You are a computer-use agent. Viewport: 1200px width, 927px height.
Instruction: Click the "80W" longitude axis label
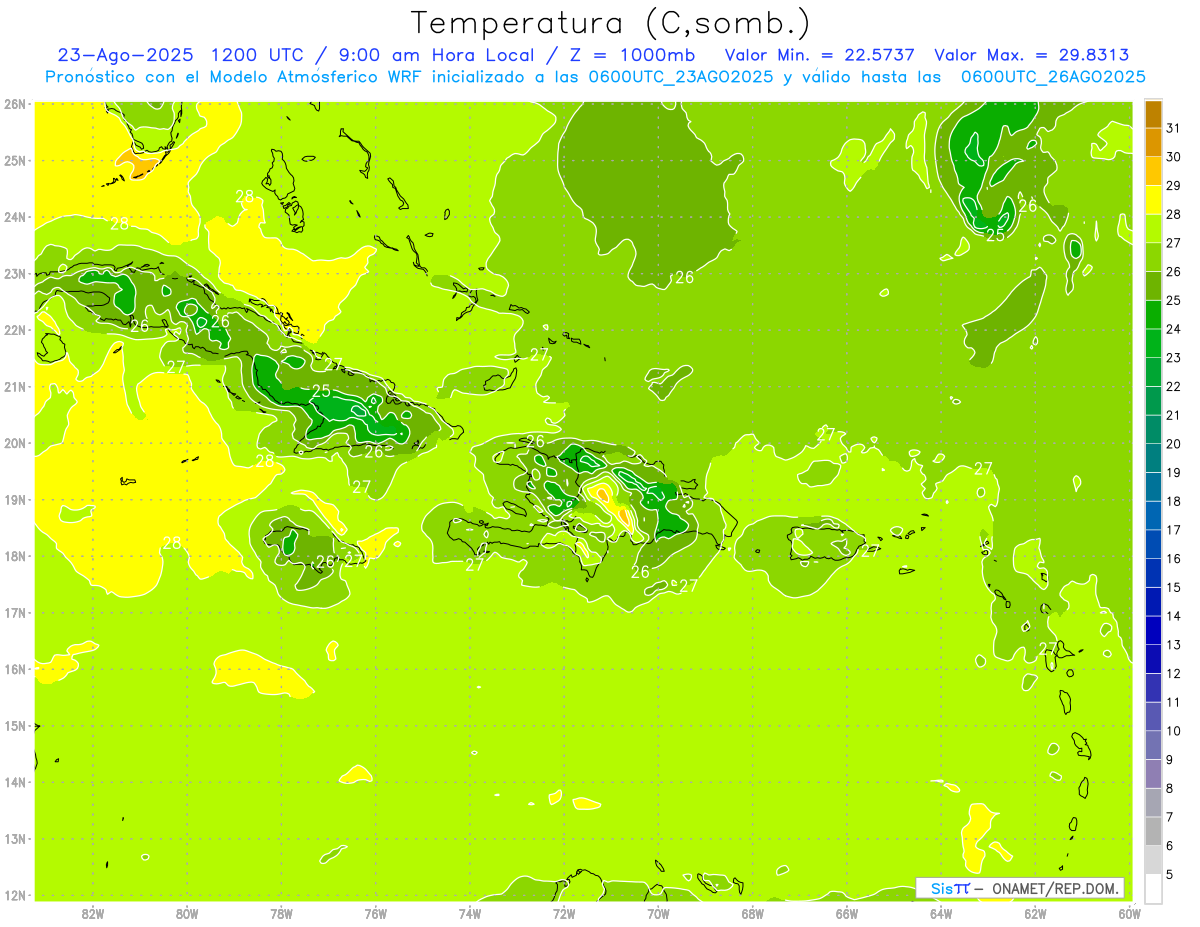(x=187, y=913)
